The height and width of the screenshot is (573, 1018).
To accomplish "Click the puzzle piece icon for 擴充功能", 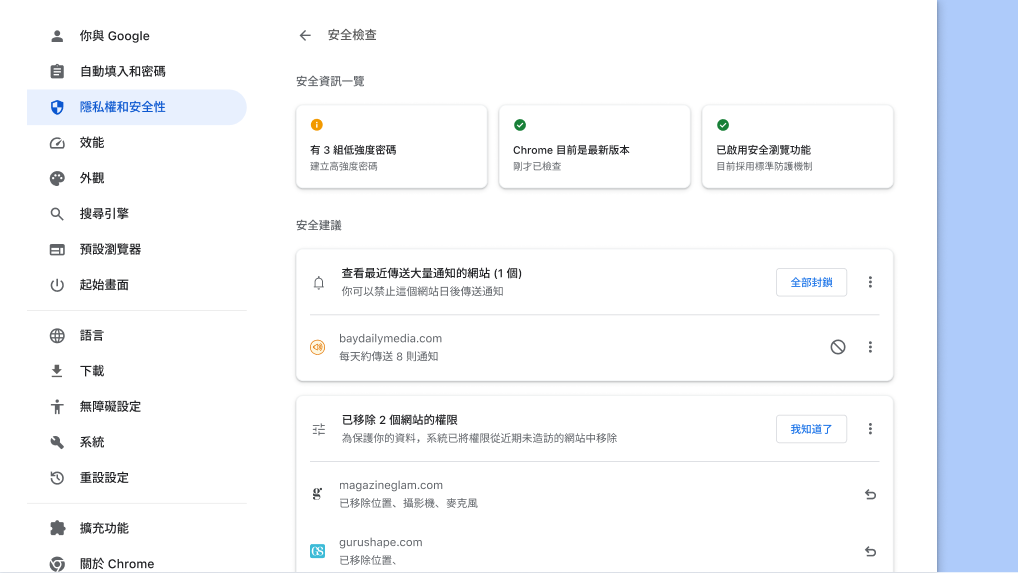I will (57, 528).
